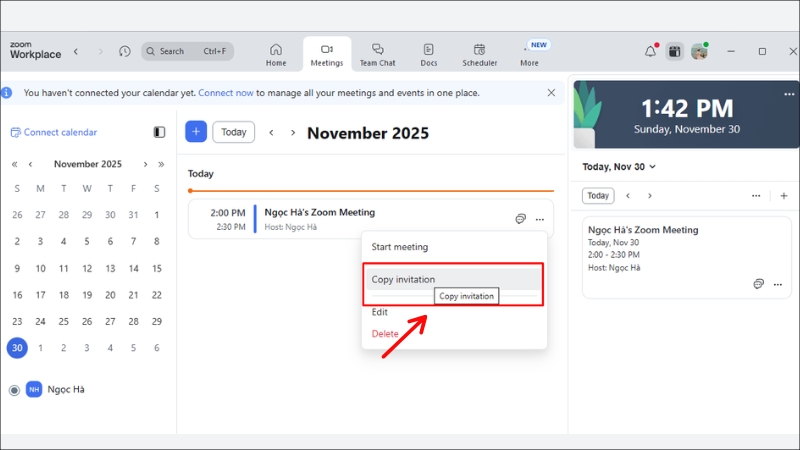800x450 pixels.
Task: Click the user profile avatar
Action: (x=700, y=51)
